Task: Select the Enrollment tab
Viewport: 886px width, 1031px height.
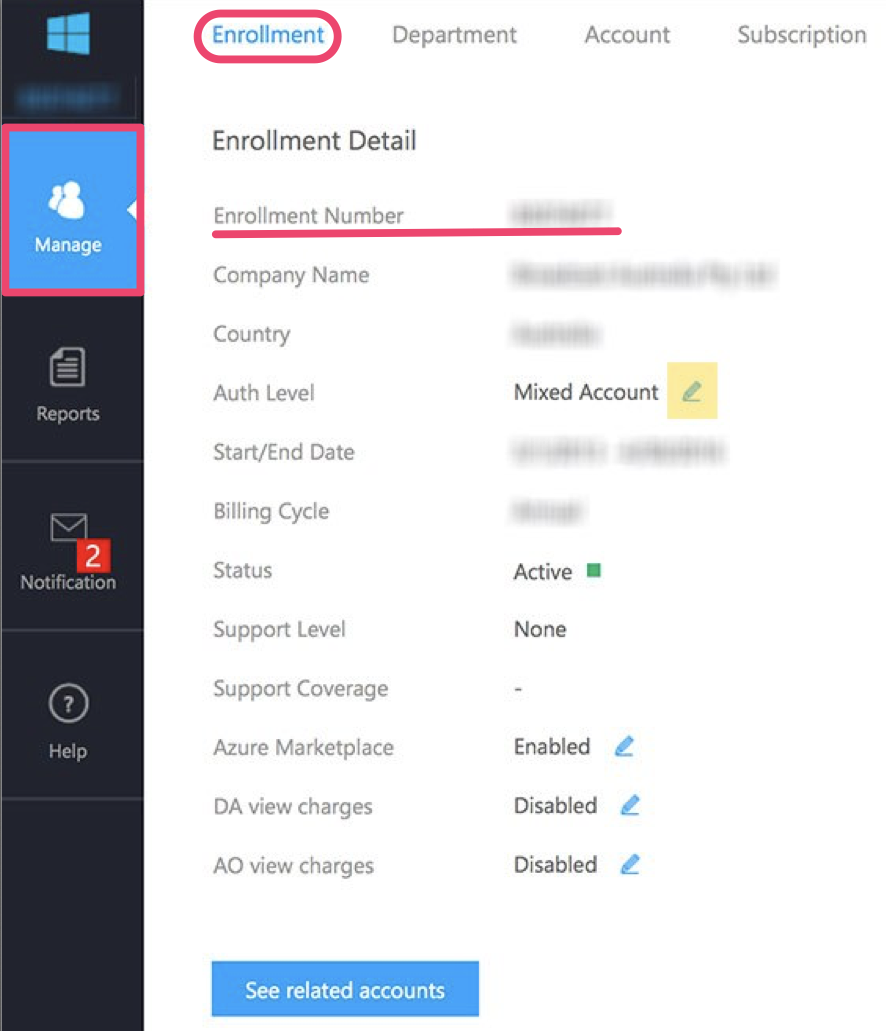Action: tap(268, 35)
